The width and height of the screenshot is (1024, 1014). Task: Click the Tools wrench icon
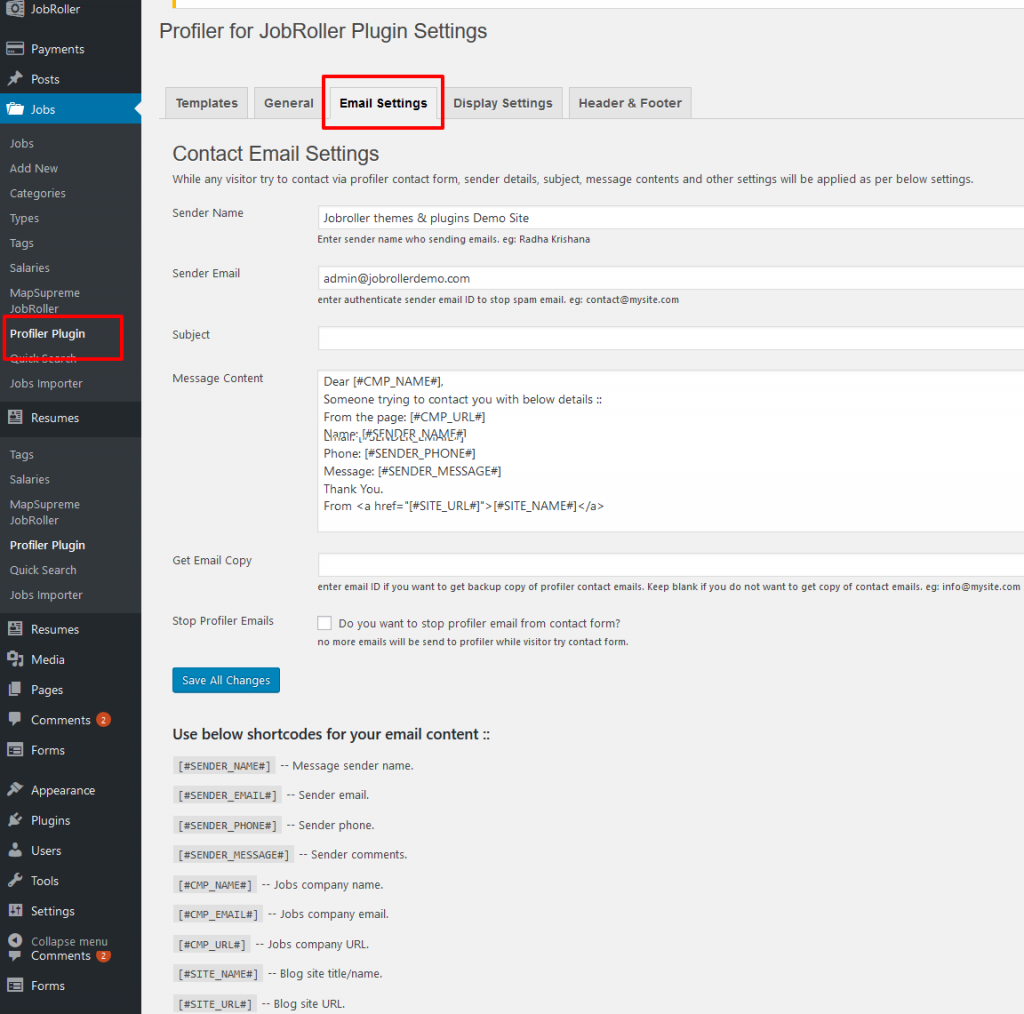tap(15, 880)
